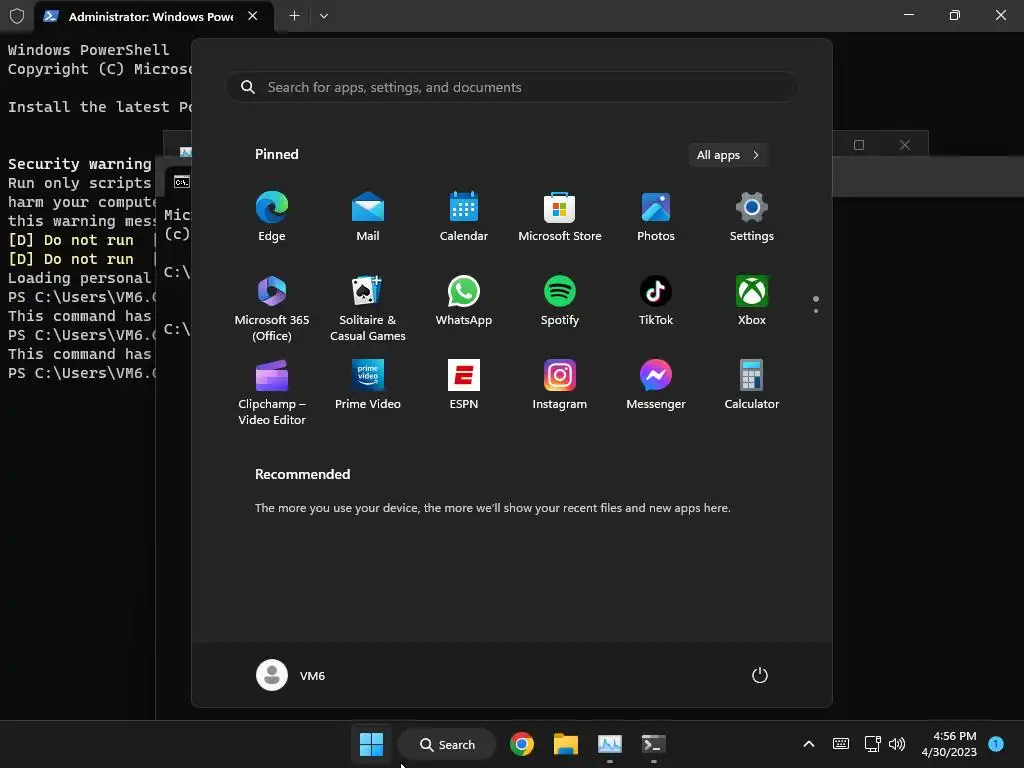Show All apps list
The width and height of the screenshot is (1024, 768).
pyautogui.click(x=728, y=155)
